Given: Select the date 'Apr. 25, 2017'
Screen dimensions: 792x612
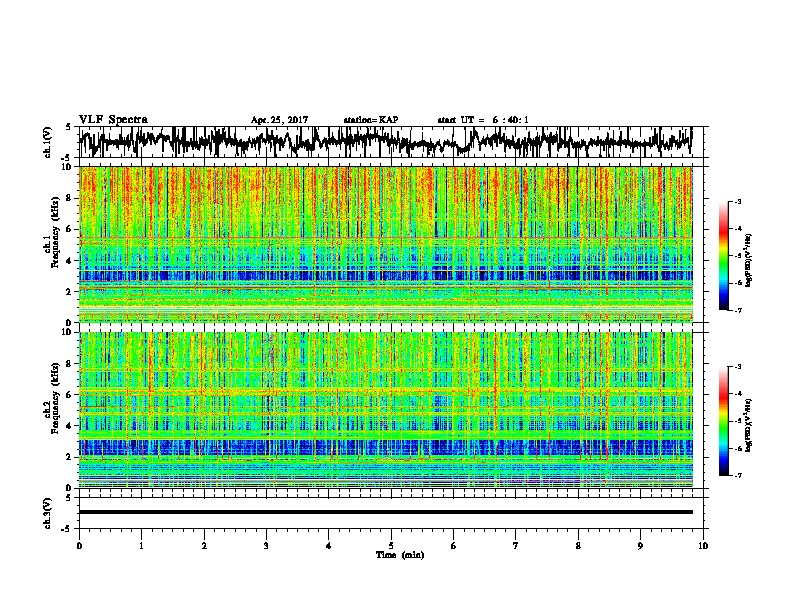Looking at the screenshot, I should 279,120.
